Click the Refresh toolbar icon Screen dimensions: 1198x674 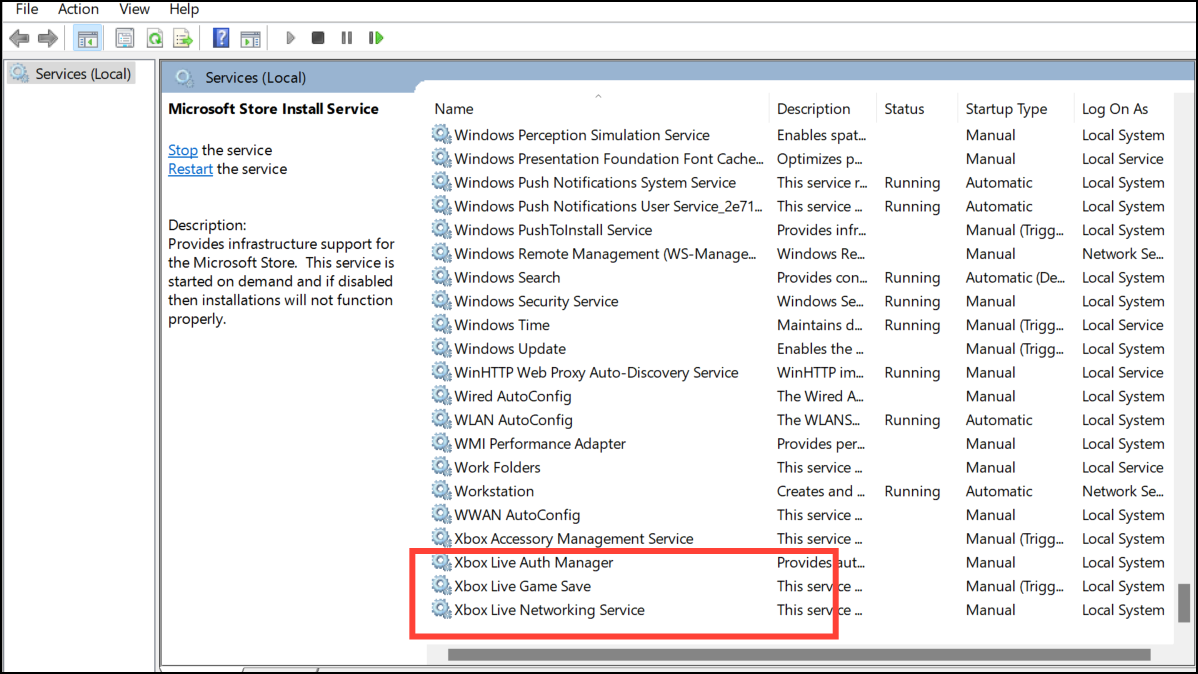click(x=154, y=38)
